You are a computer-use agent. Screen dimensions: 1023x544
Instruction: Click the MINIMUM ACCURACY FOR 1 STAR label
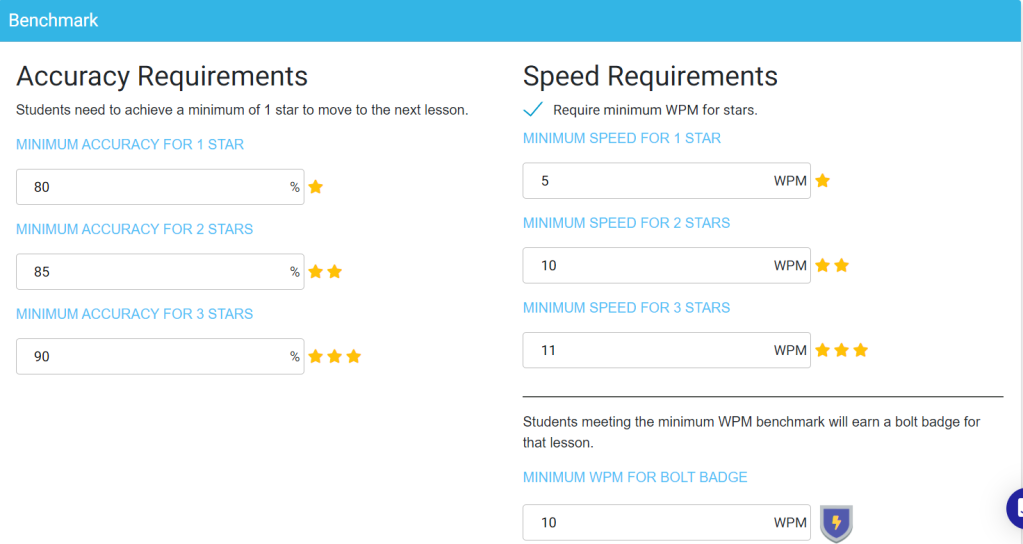click(130, 144)
